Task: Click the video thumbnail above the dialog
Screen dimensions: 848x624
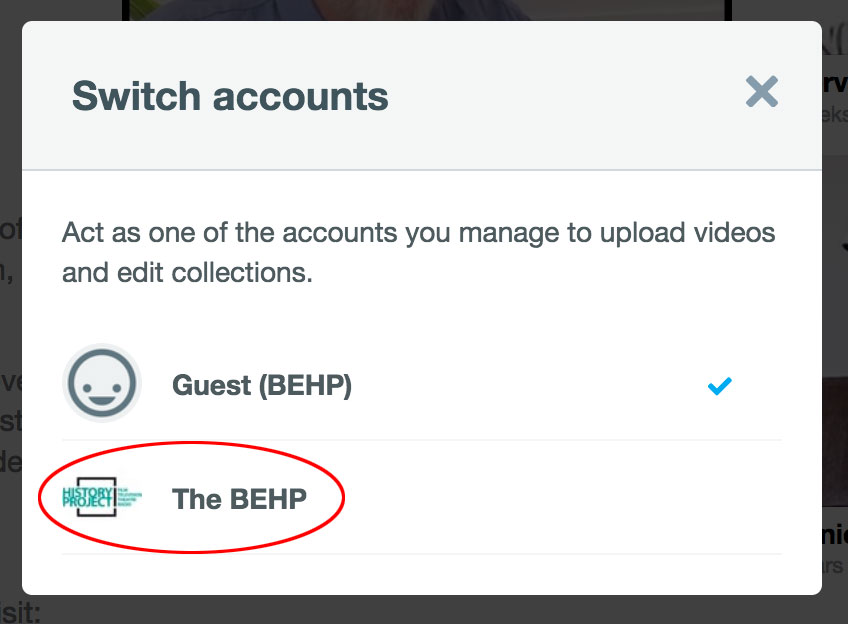Action: pyautogui.click(x=427, y=10)
